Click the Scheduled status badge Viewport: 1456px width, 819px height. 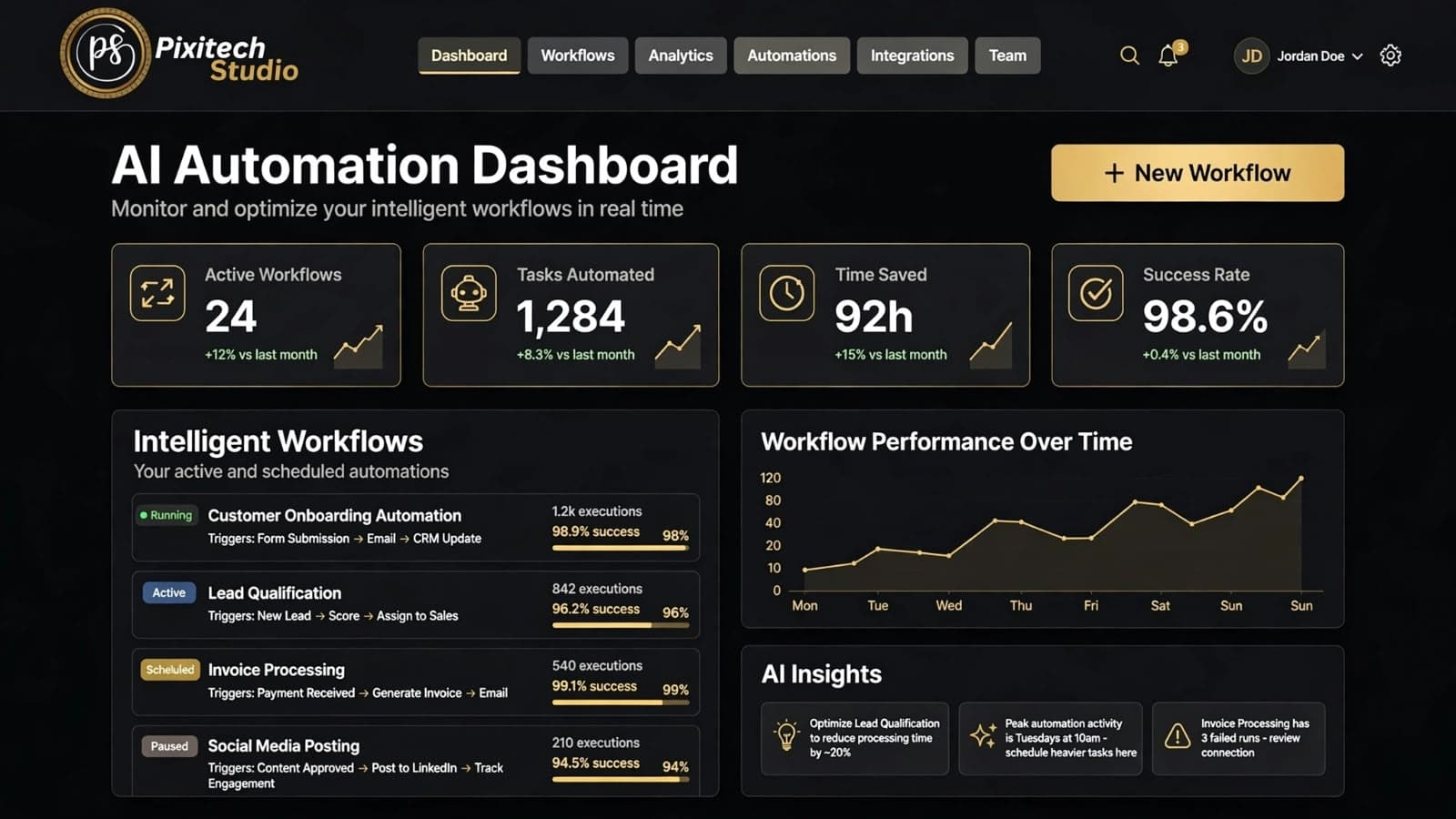[170, 670]
